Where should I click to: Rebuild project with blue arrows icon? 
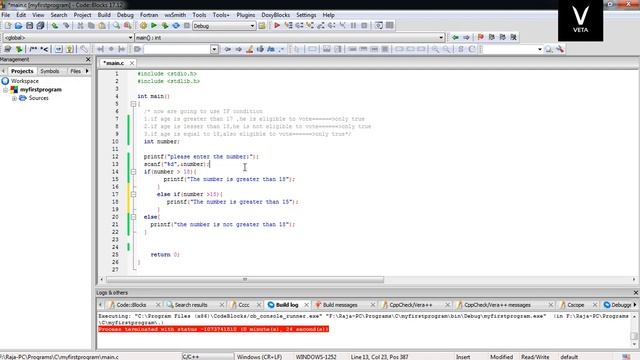(176, 26)
